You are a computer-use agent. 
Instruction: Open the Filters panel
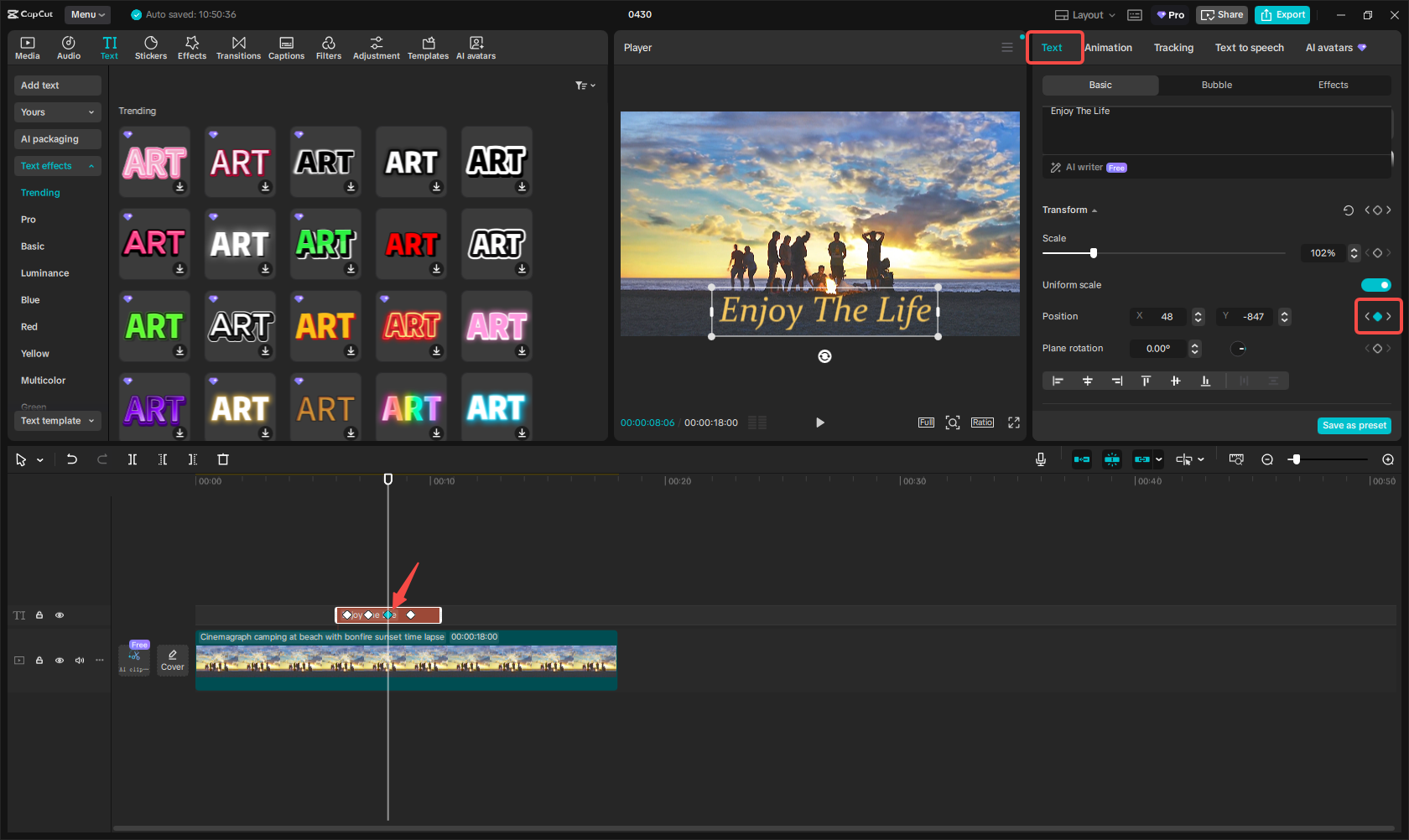tap(329, 47)
